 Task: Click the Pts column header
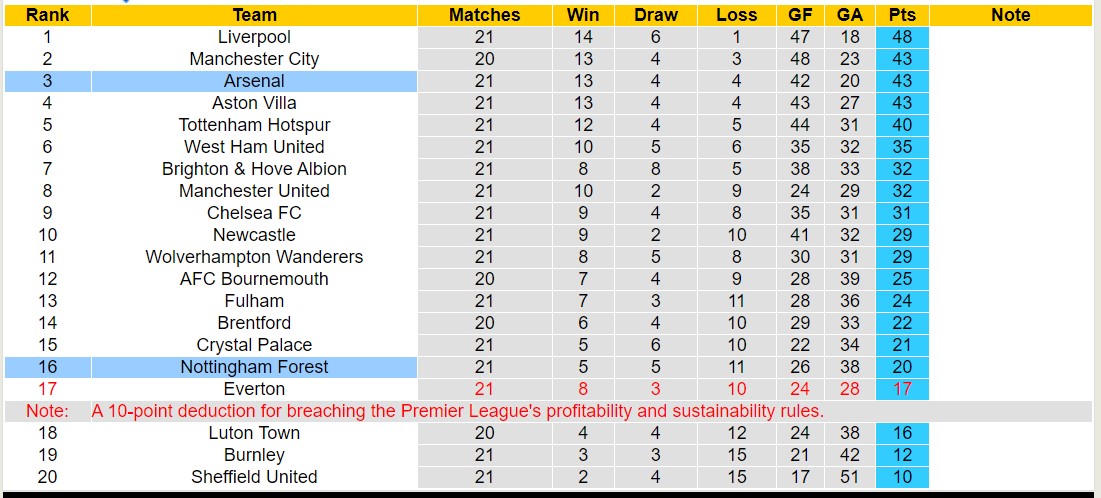(901, 15)
